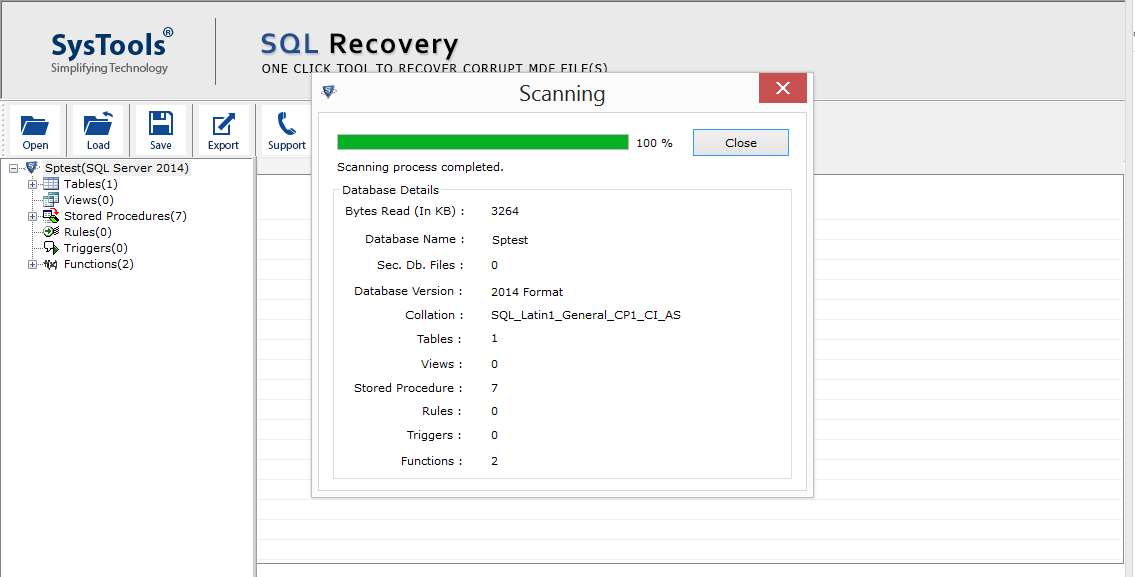Viewport: 1135px width, 577px height.
Task: Click the "Database Version :" label
Action: pos(409,291)
